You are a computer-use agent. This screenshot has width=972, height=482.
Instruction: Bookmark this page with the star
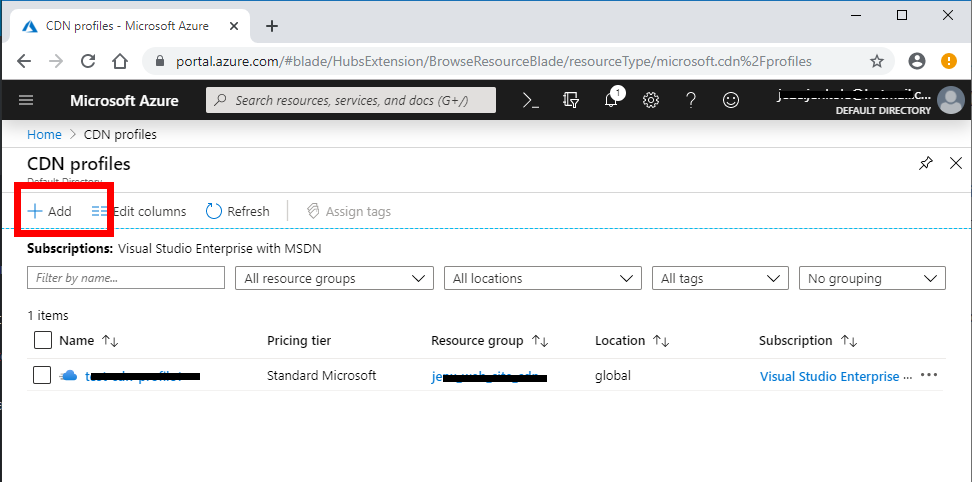pos(877,61)
